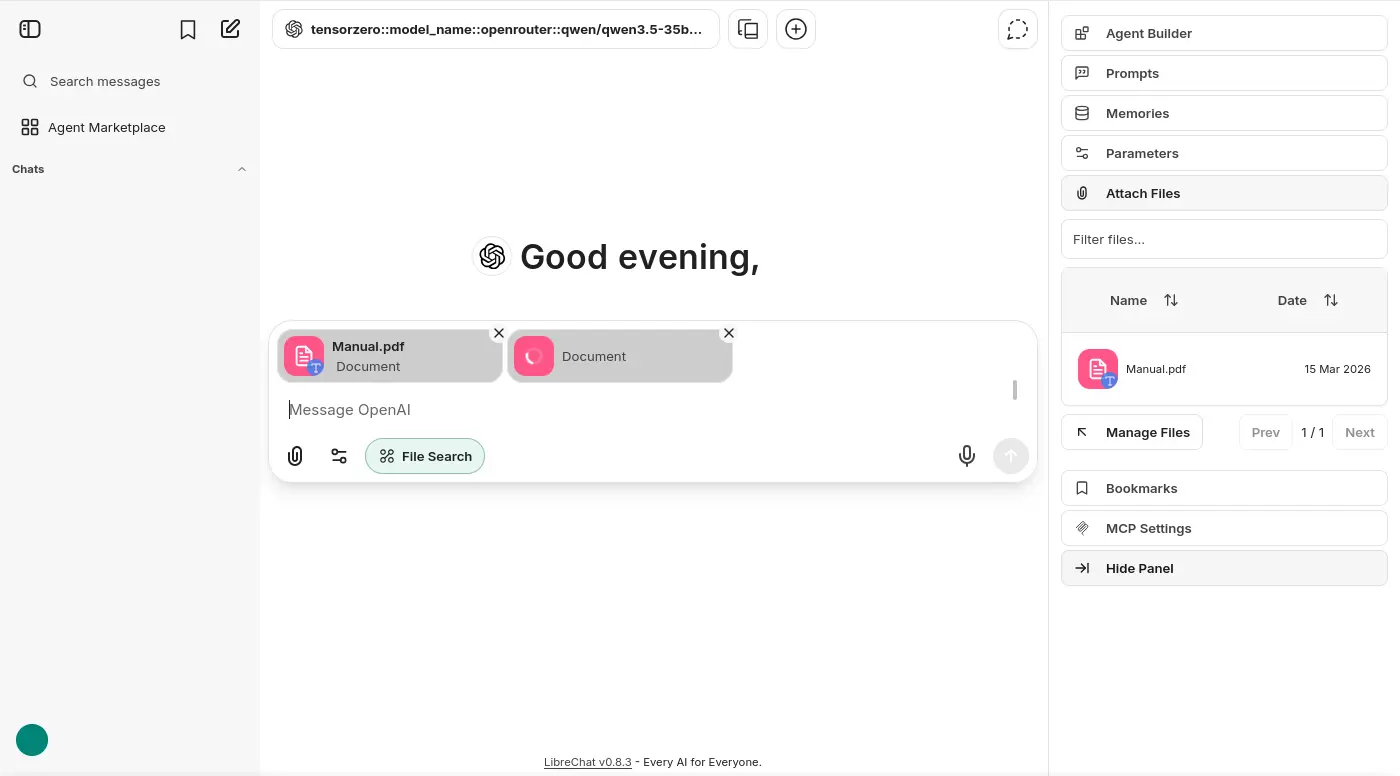Click the Manage Files button

1132,432
